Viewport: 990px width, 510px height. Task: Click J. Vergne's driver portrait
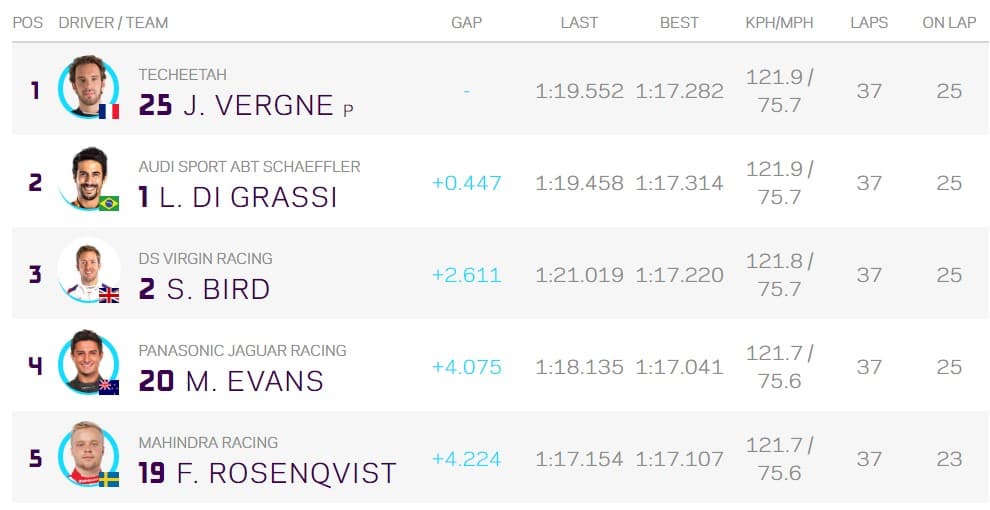(x=86, y=85)
